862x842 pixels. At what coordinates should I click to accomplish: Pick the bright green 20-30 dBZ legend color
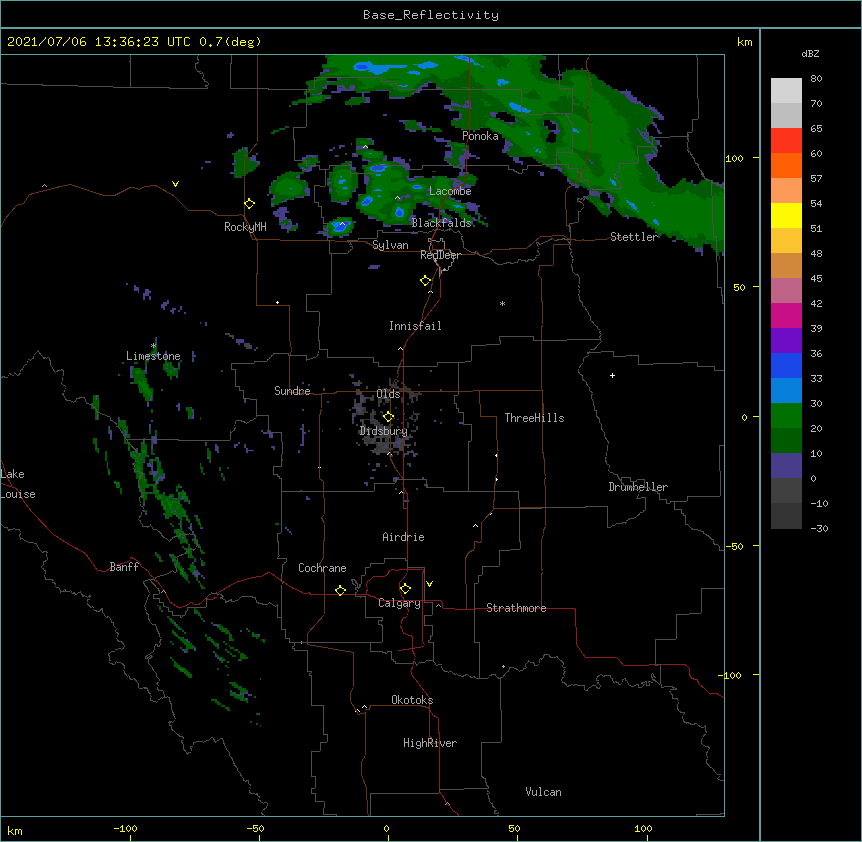tap(786, 416)
